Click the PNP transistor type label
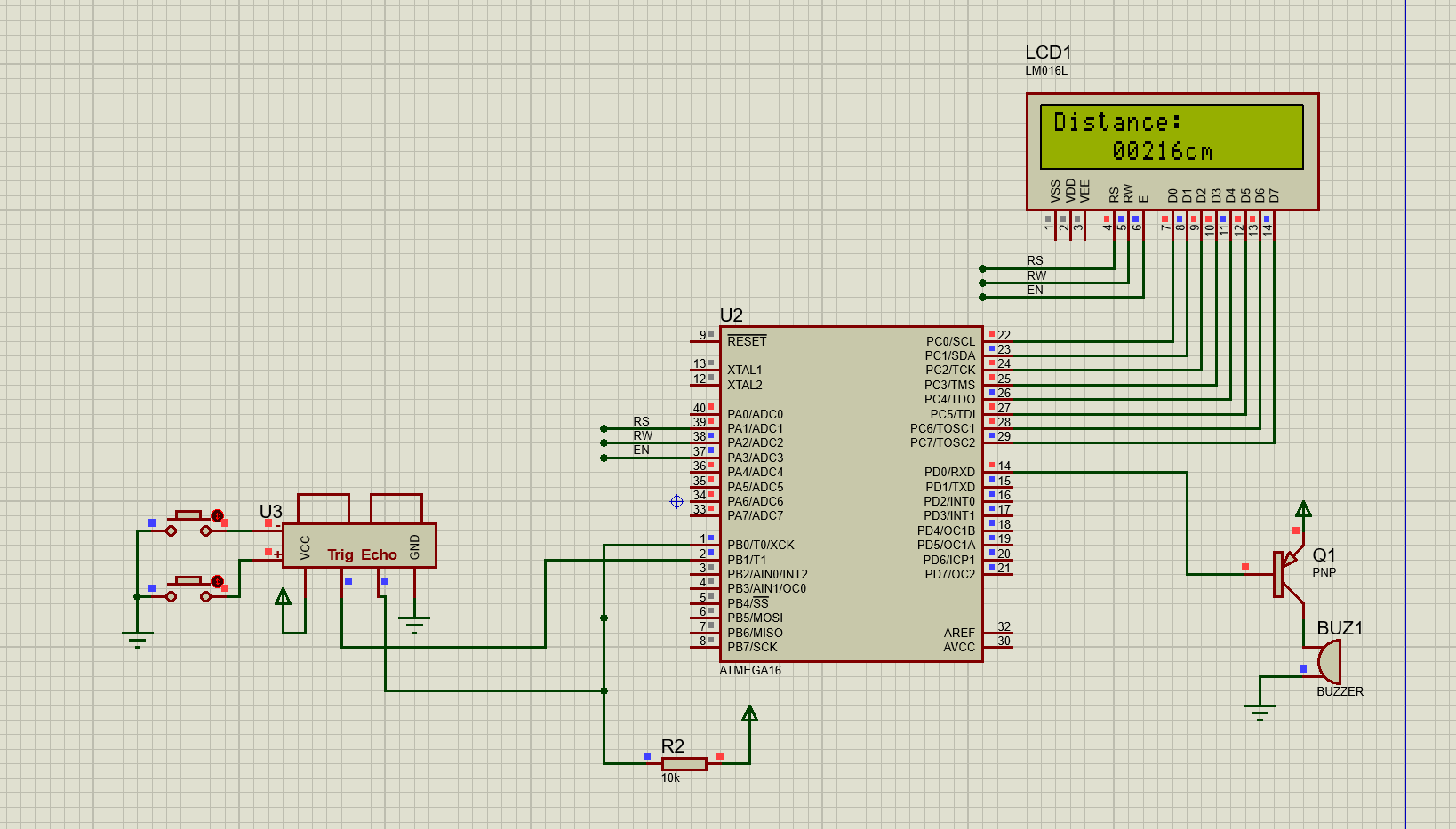Viewport: 1456px width, 829px height. click(x=1324, y=572)
